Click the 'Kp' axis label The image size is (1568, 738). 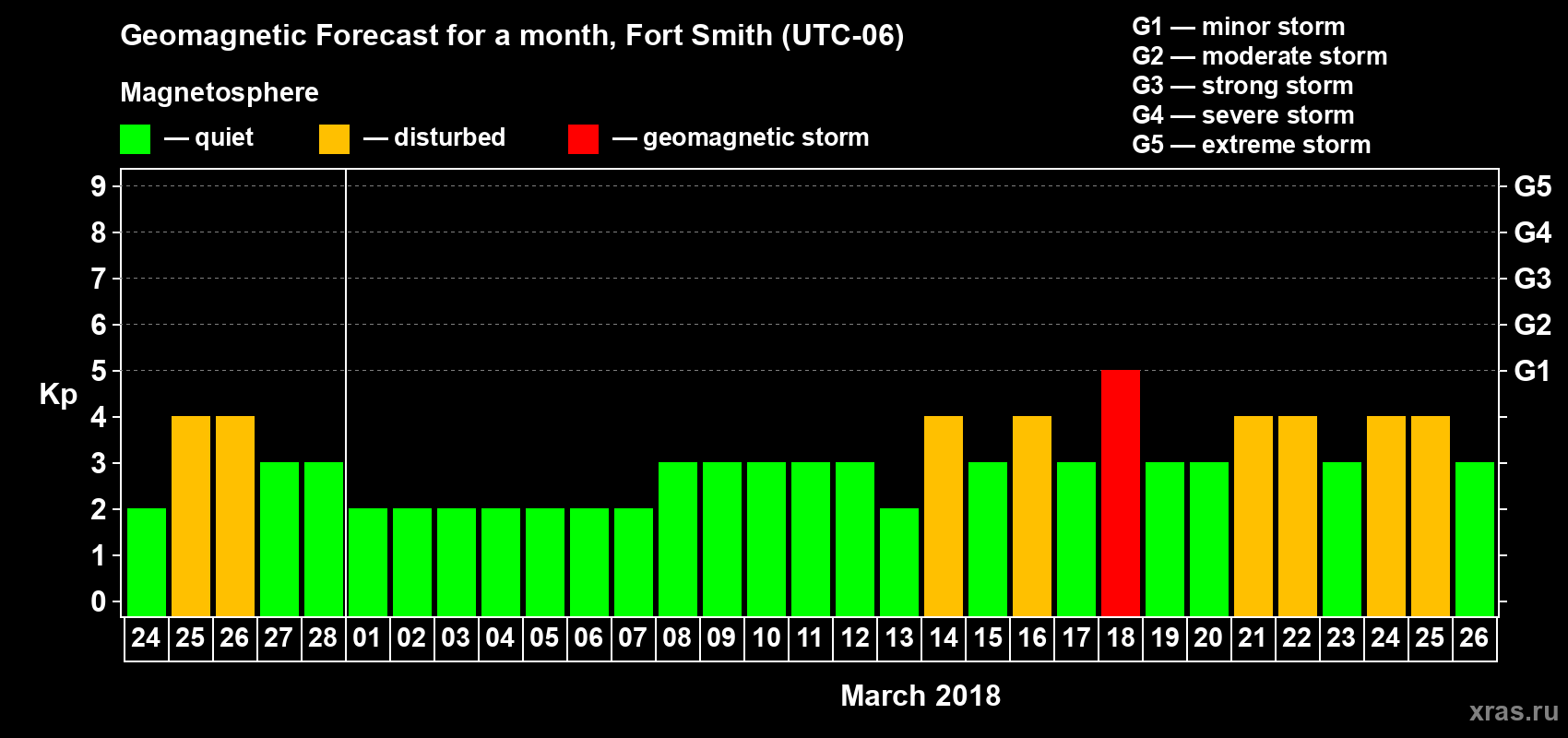58,395
